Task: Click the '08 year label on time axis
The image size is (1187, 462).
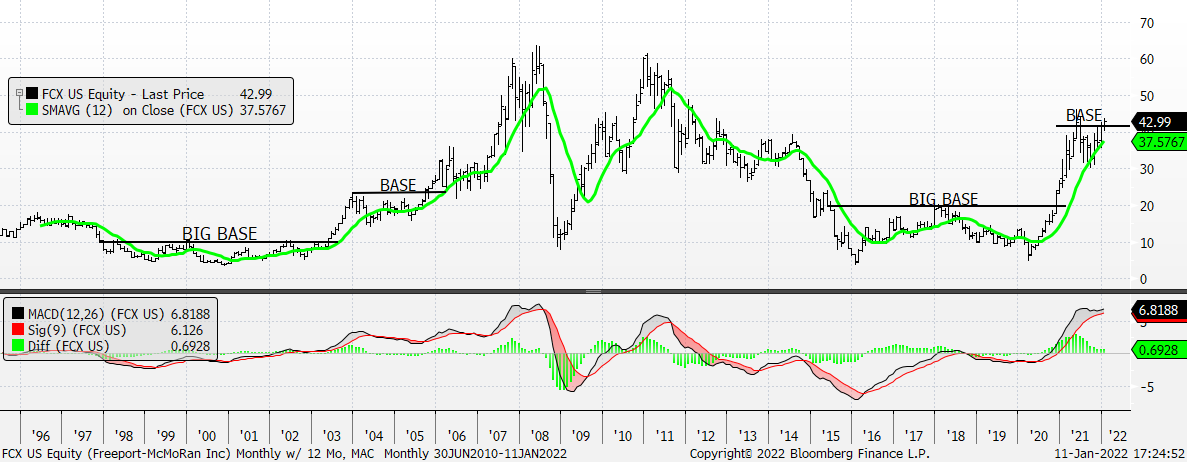Action: (540, 437)
